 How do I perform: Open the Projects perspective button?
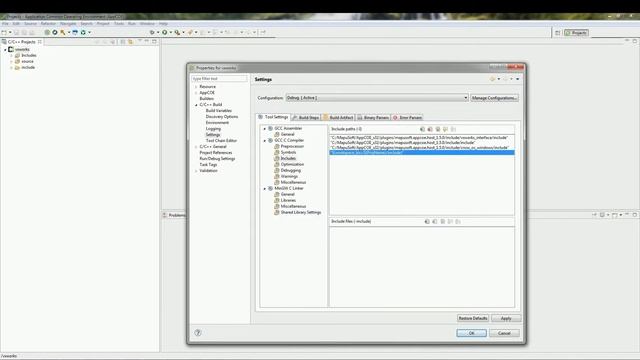[x=576, y=33]
